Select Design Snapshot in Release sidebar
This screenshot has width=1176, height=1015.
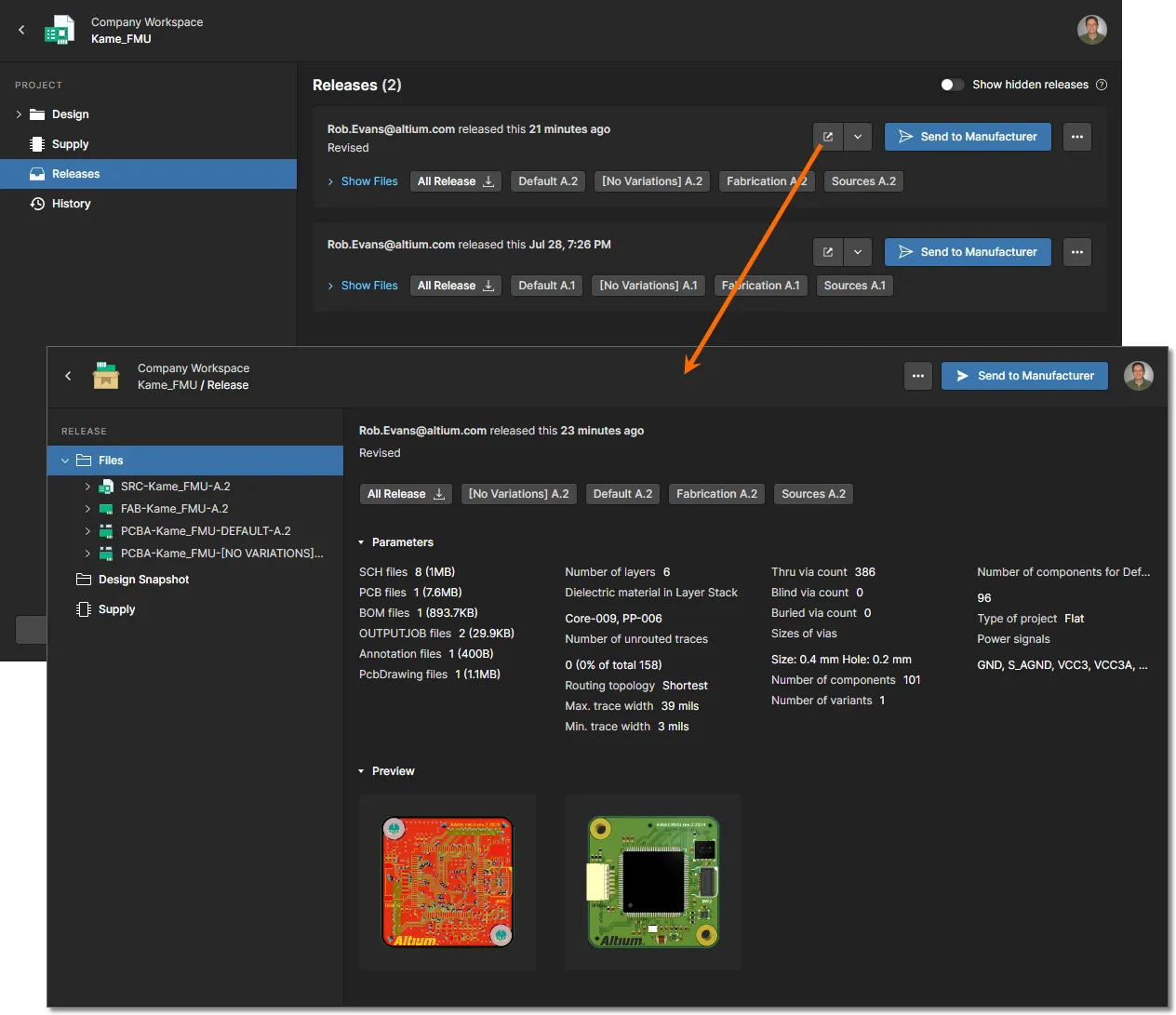195,580
